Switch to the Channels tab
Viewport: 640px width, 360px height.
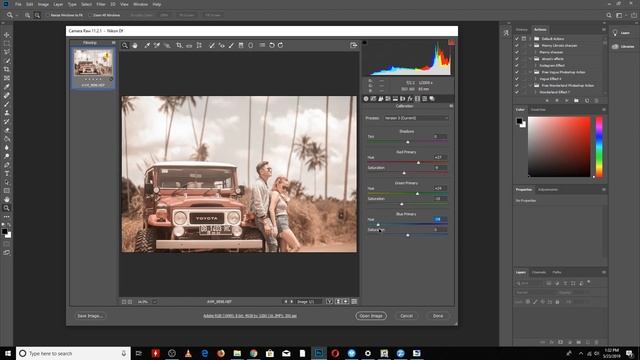pos(539,272)
